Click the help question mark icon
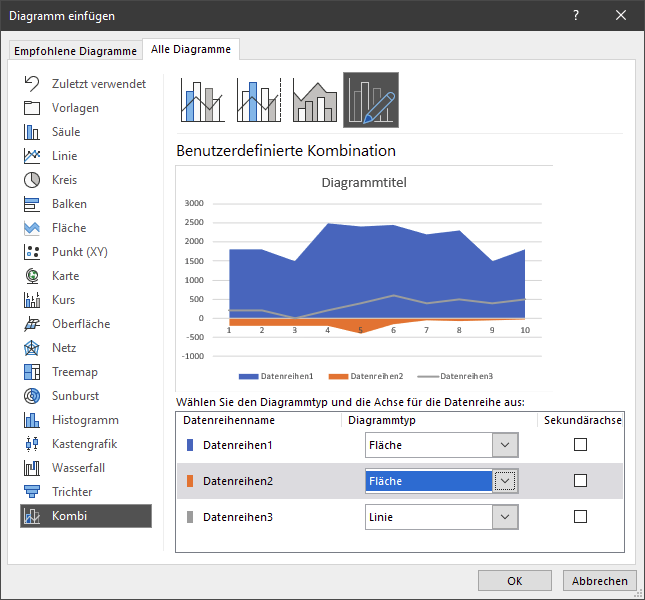 click(576, 15)
